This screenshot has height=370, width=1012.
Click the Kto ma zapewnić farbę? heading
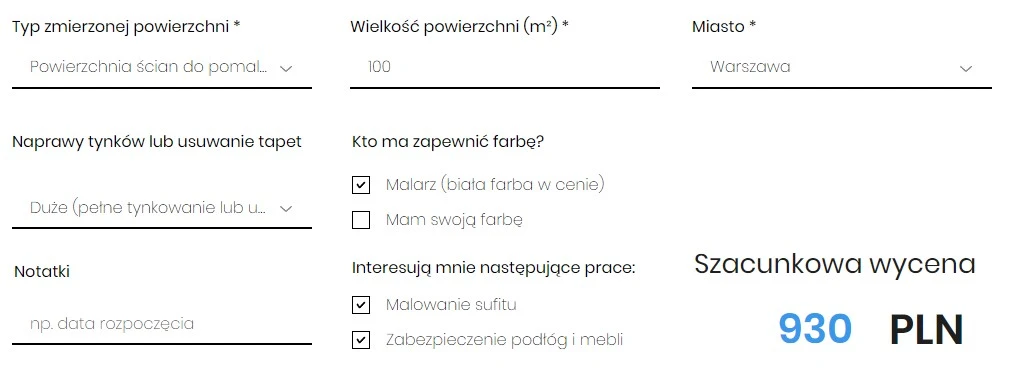449,141
